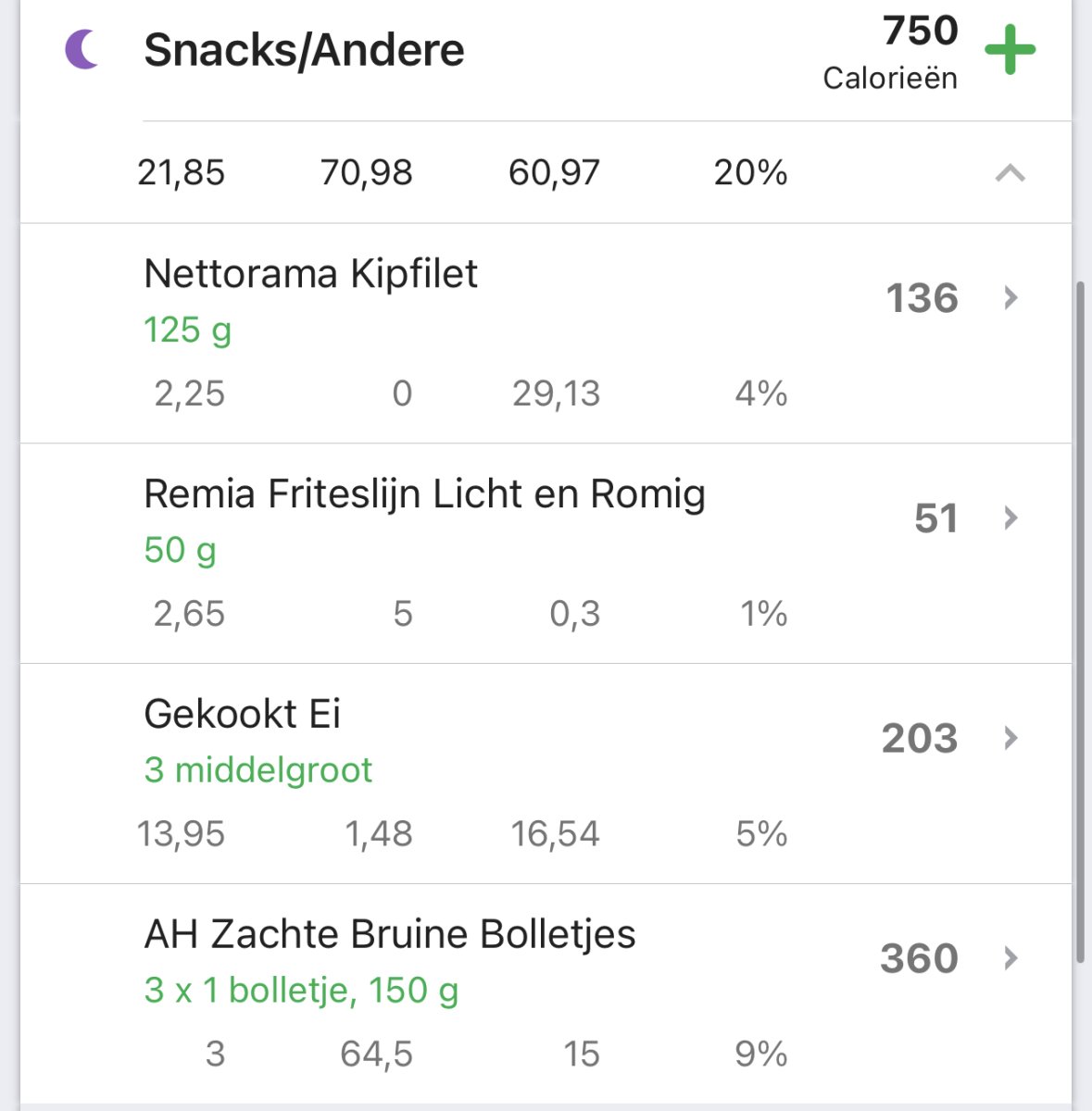Image resolution: width=1092 pixels, height=1111 pixels.
Task: Select Remia Friteslijn Licht en Romig
Action: click(x=424, y=494)
